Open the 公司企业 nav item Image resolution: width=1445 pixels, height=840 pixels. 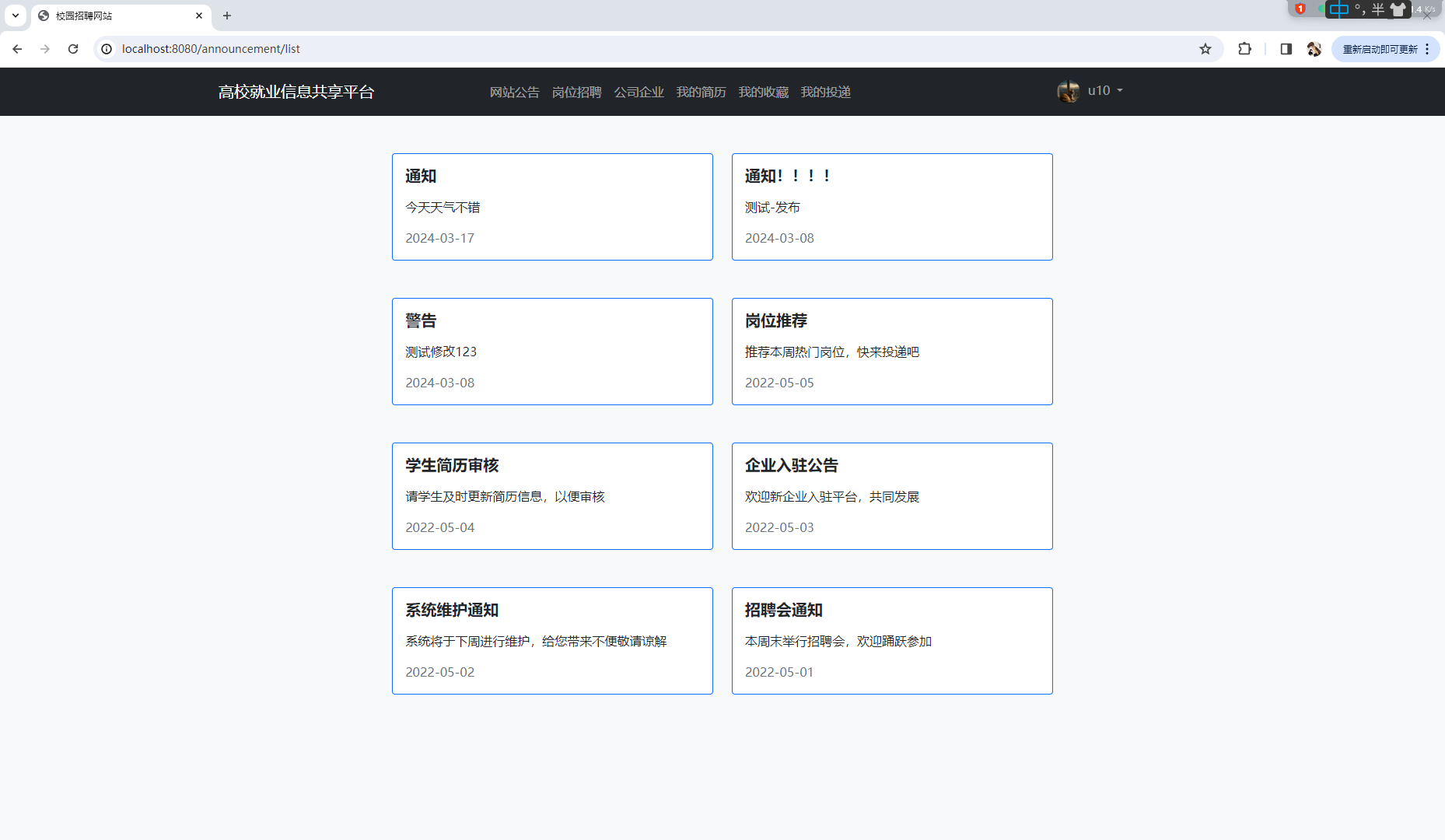pyautogui.click(x=639, y=92)
